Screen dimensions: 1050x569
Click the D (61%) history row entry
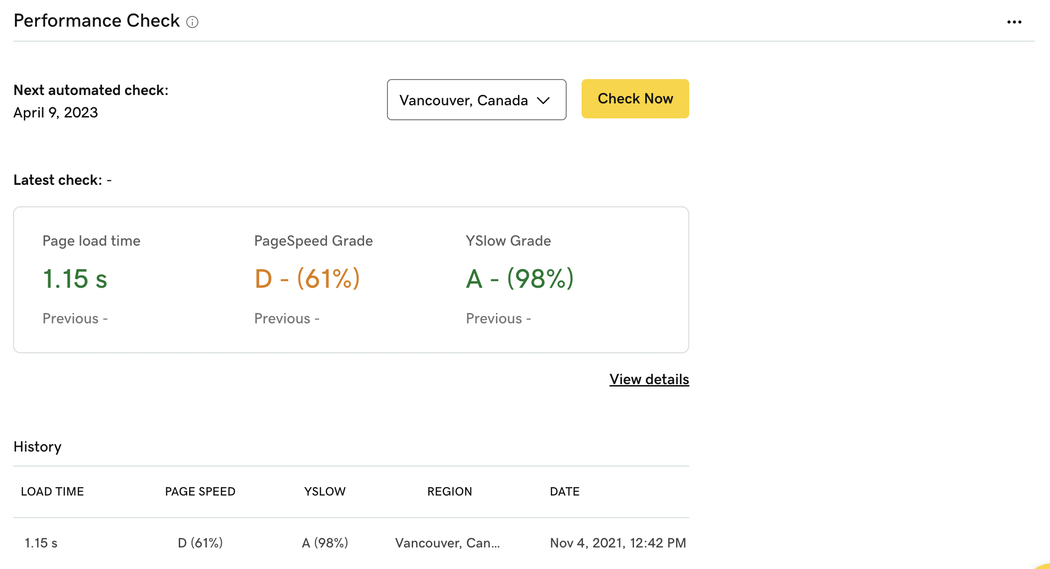coord(200,543)
